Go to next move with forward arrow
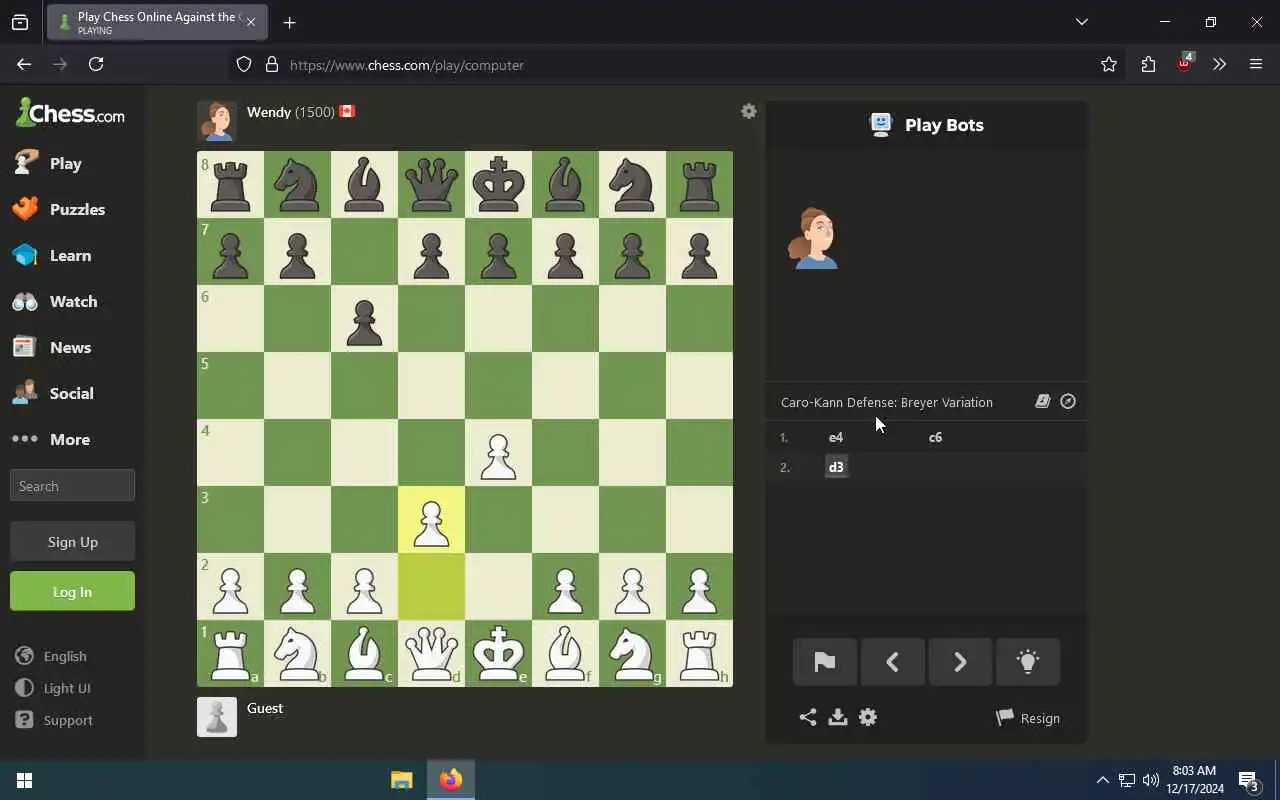Image resolution: width=1280 pixels, height=800 pixels. coord(960,662)
